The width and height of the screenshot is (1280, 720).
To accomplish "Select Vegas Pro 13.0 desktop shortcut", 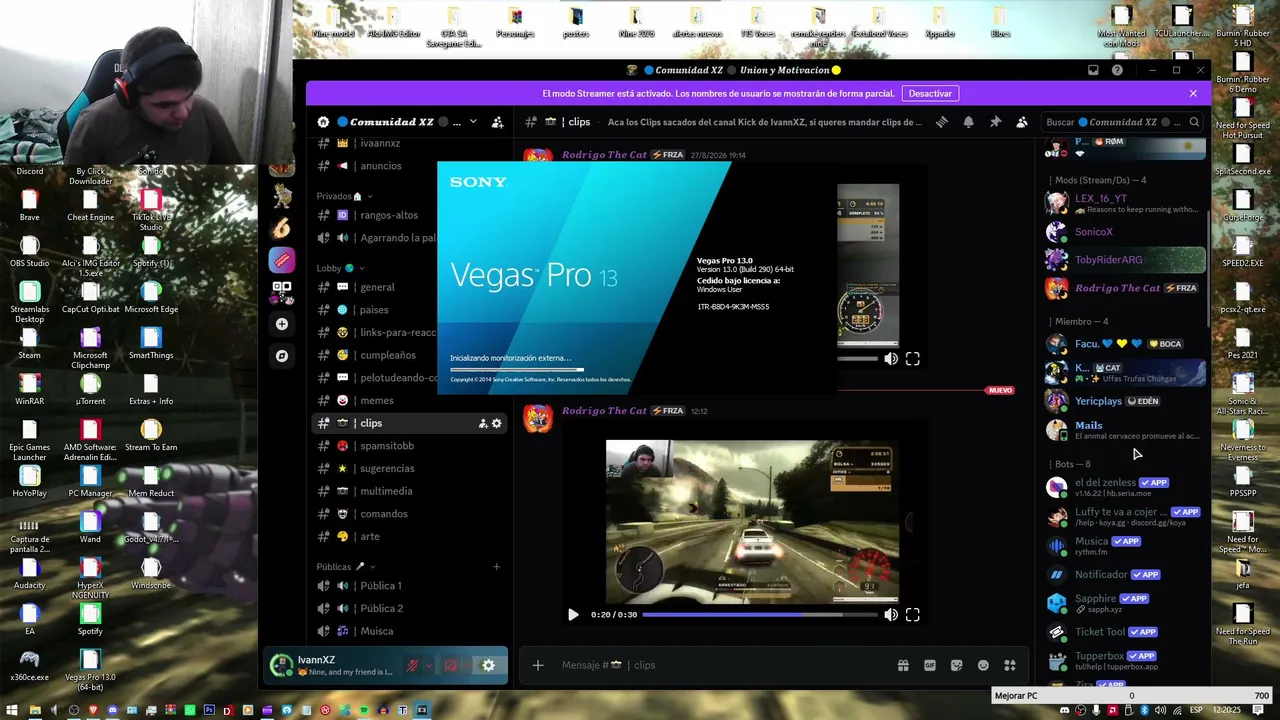I will click(x=90, y=670).
